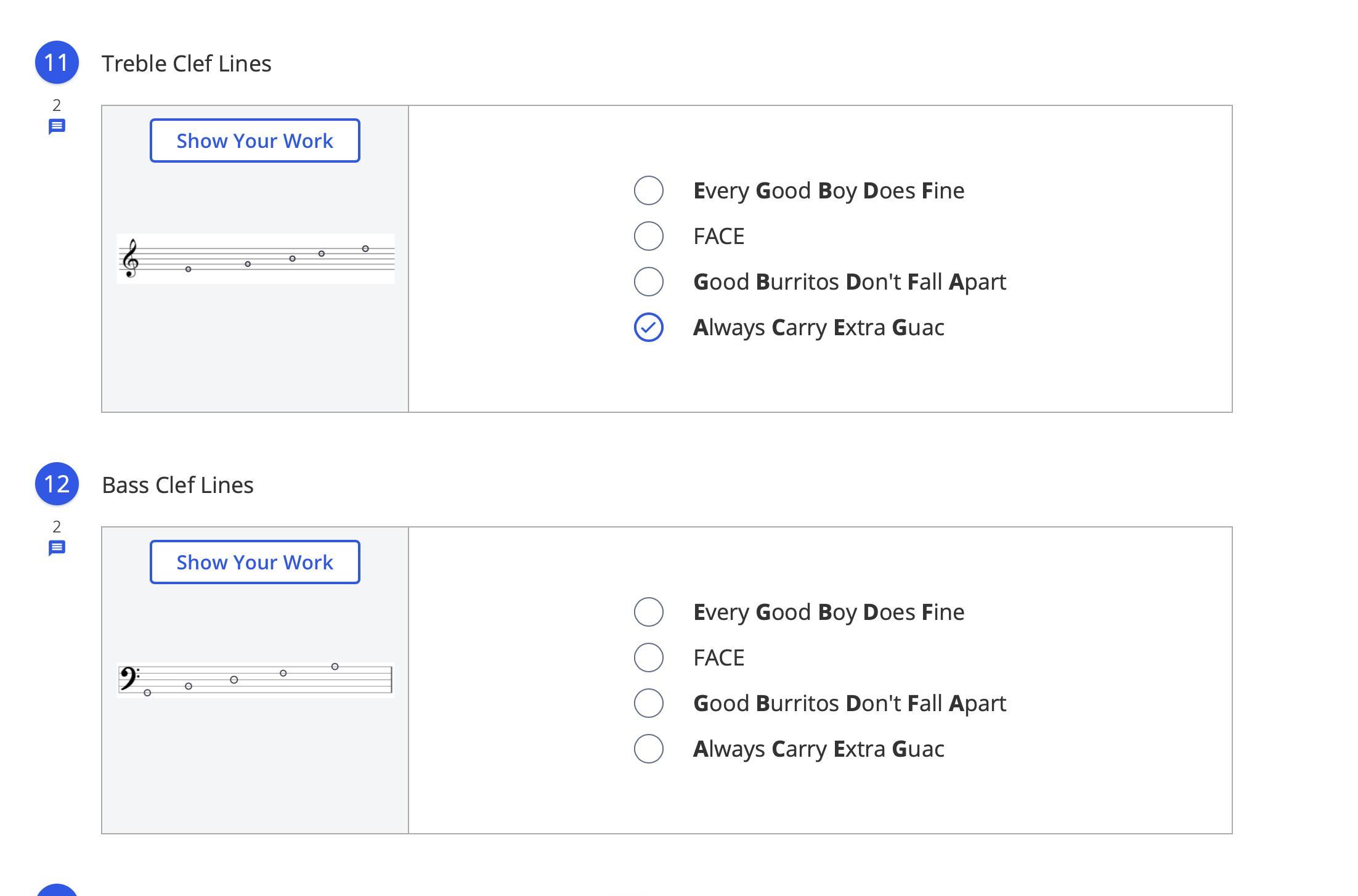Choose Good Burritos Don't Fall Apart in question 11

coord(649,282)
